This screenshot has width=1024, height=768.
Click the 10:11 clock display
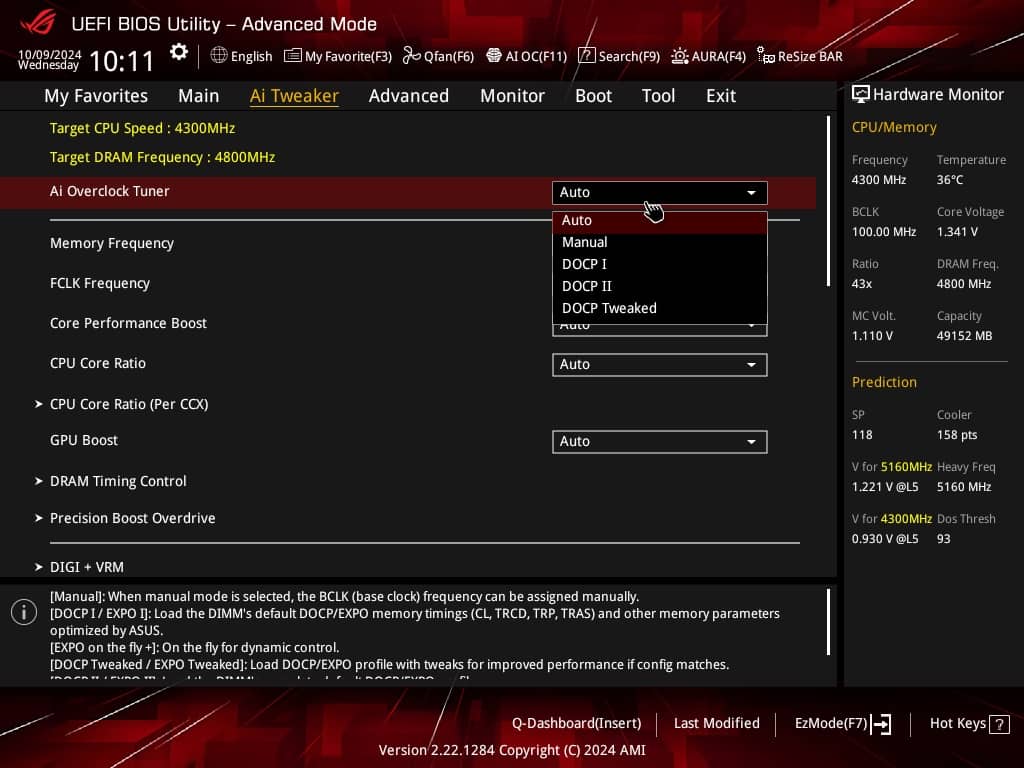pyautogui.click(x=121, y=61)
